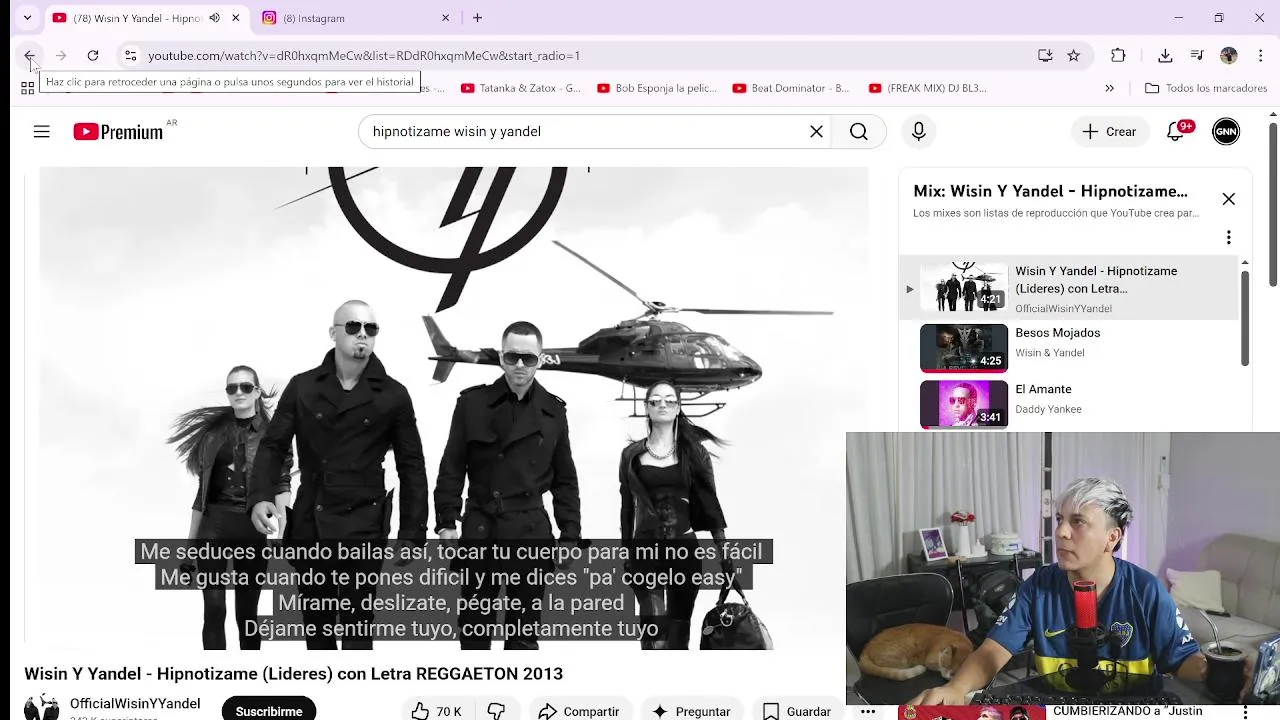1280x720 pixels.
Task: Open Beat Dominator bookmark
Action: [791, 88]
